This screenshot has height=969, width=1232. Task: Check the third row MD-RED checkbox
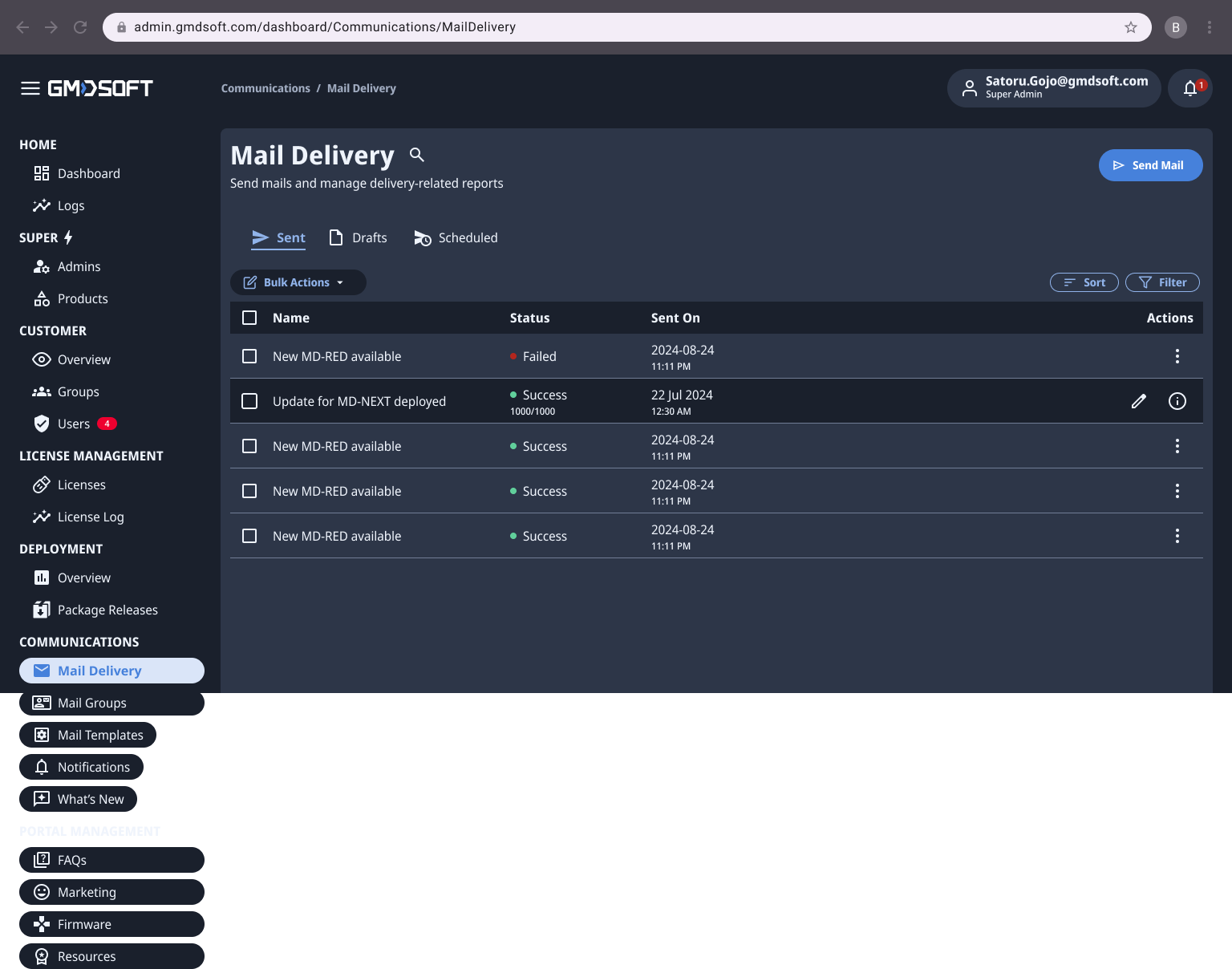point(249,446)
